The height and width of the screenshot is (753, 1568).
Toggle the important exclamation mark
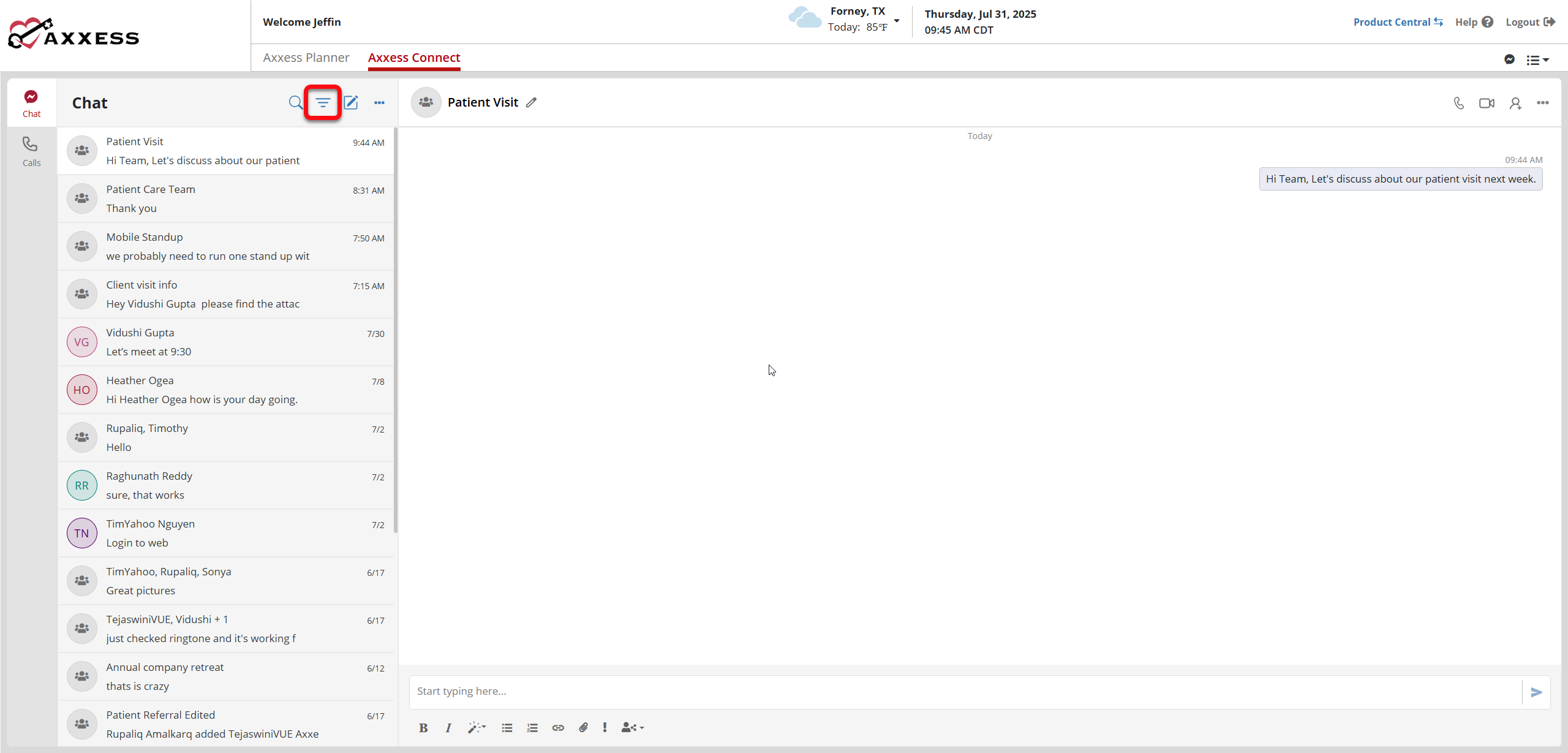point(605,727)
